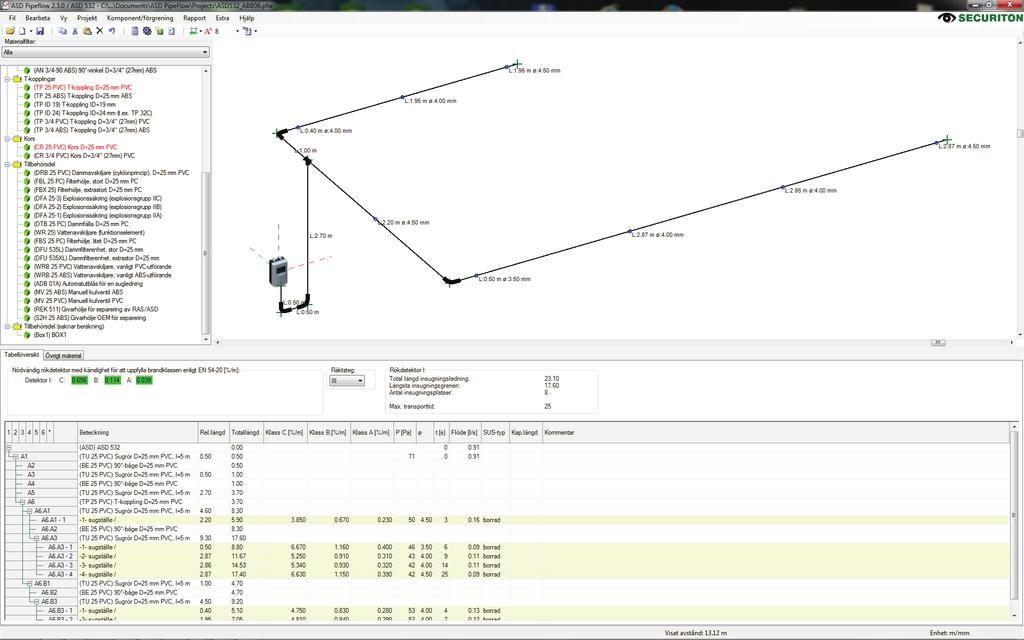Click the green Detektor C value 0.656
This screenshot has height=640, width=1024.
[79, 380]
